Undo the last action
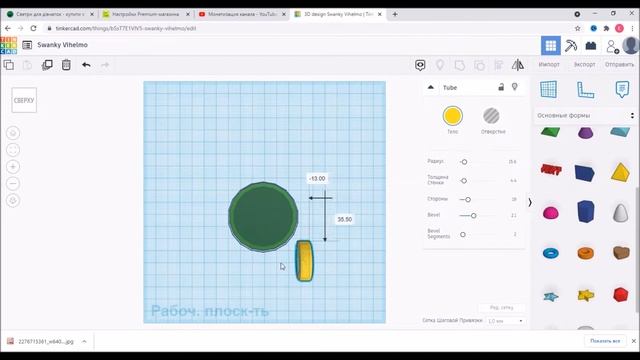Screen dimensions: 640x360 click(x=86, y=65)
